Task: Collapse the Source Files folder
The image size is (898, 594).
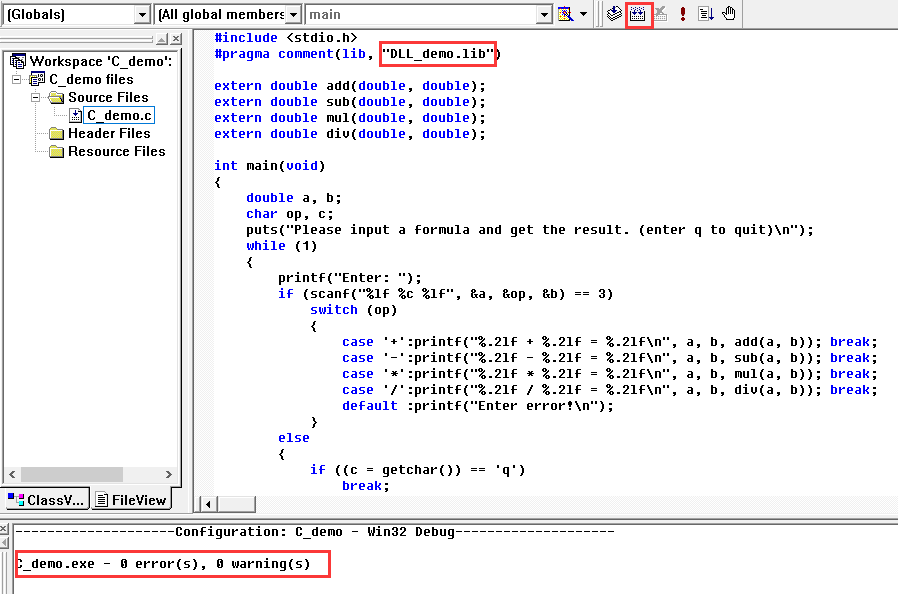Action: 36,98
